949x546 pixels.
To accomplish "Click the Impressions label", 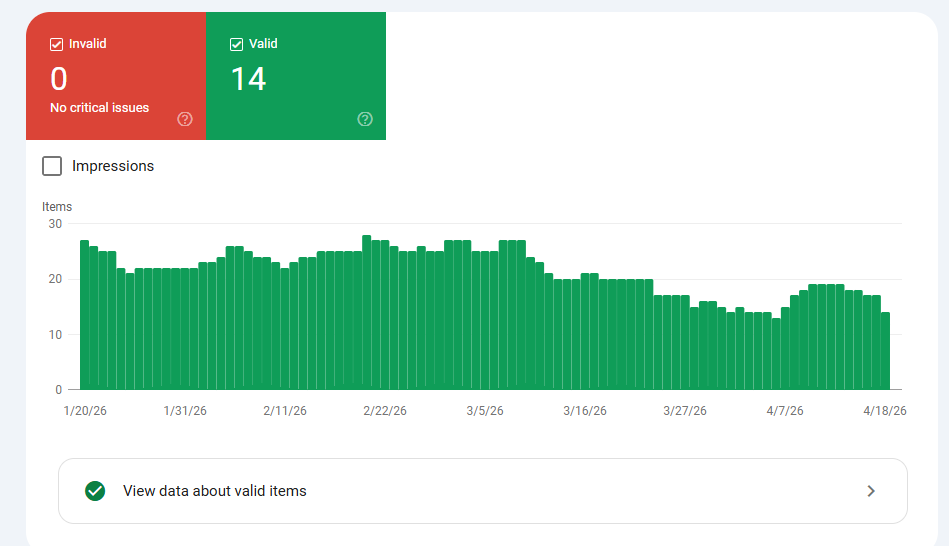I will 113,166.
